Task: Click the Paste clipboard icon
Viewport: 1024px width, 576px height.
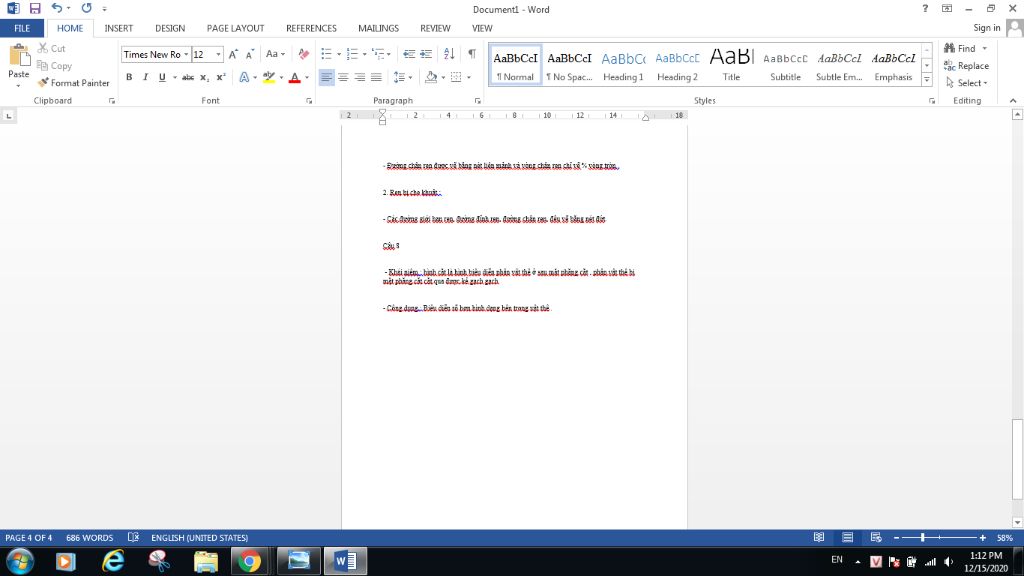Action: point(19,56)
